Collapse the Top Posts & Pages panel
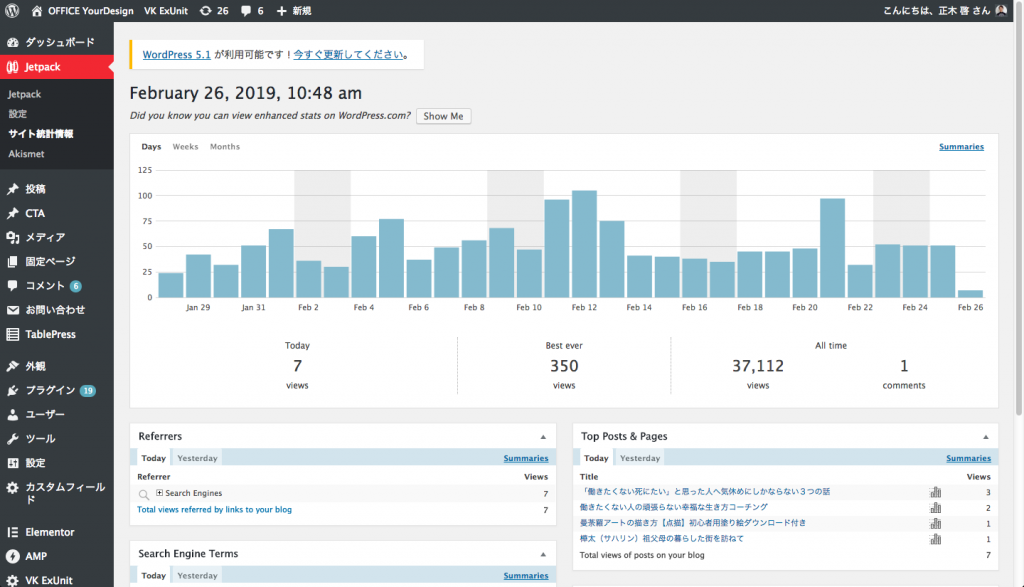The image size is (1024, 587). 985,437
